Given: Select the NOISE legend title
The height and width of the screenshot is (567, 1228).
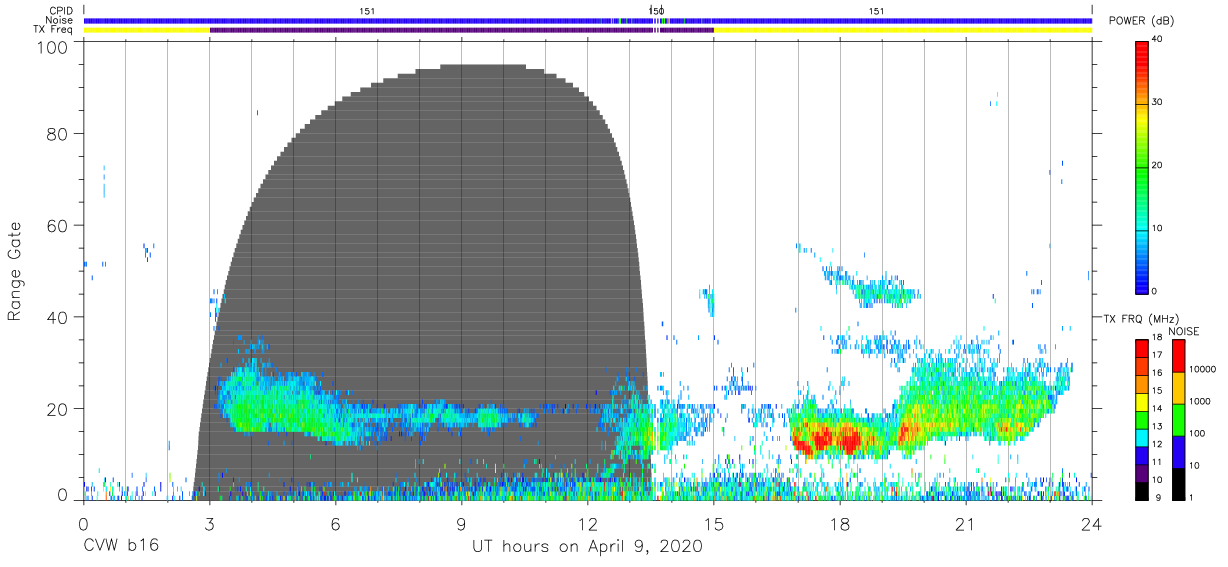Looking at the screenshot, I should click(x=1184, y=331).
